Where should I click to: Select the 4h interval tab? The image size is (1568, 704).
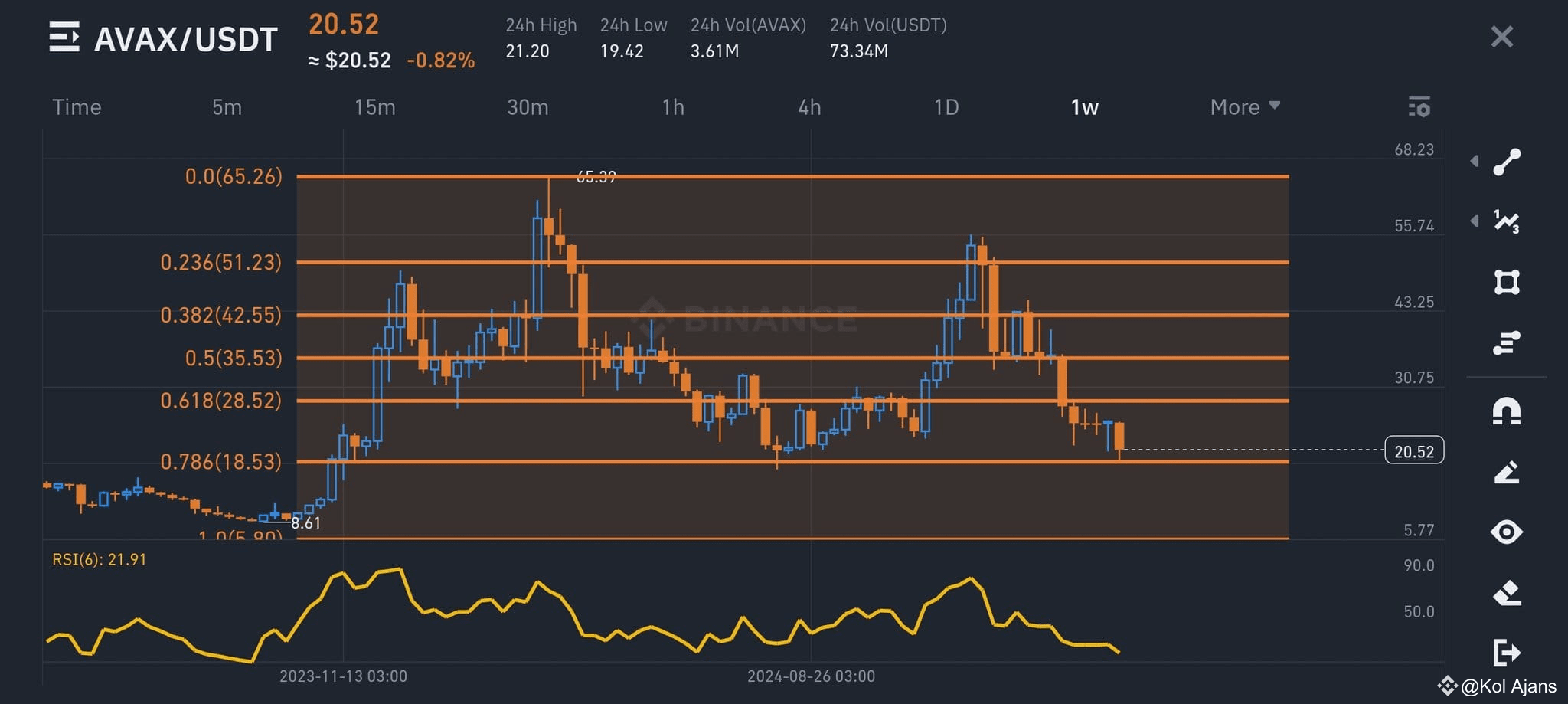click(810, 107)
